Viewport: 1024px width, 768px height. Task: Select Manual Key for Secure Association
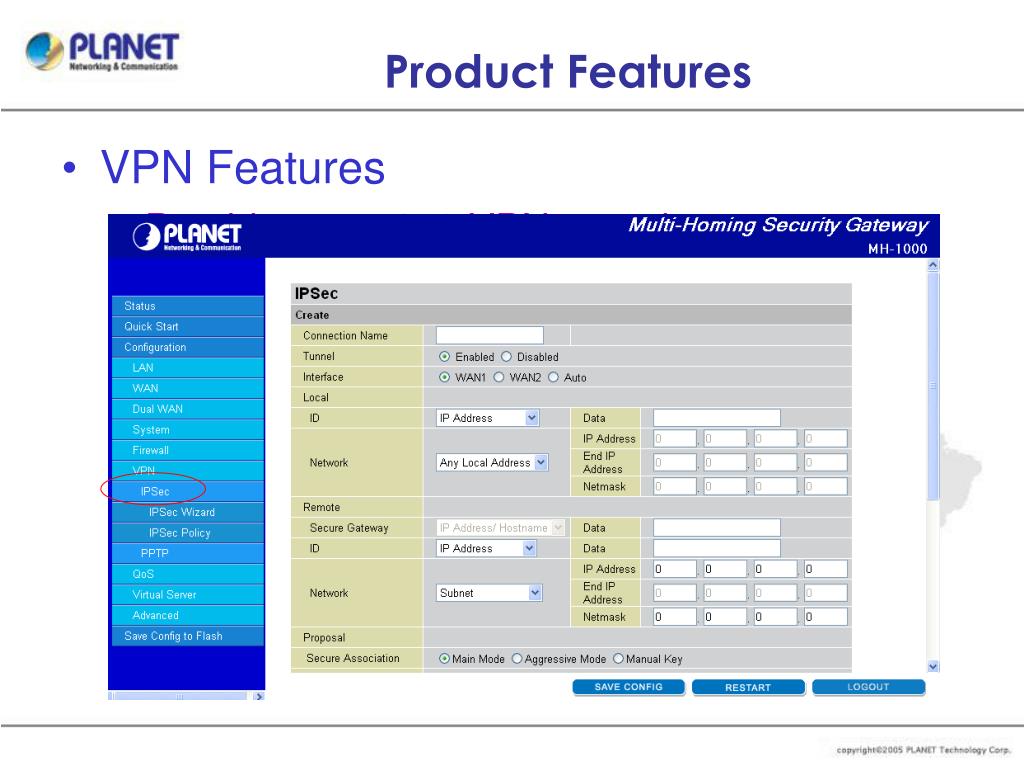618,658
